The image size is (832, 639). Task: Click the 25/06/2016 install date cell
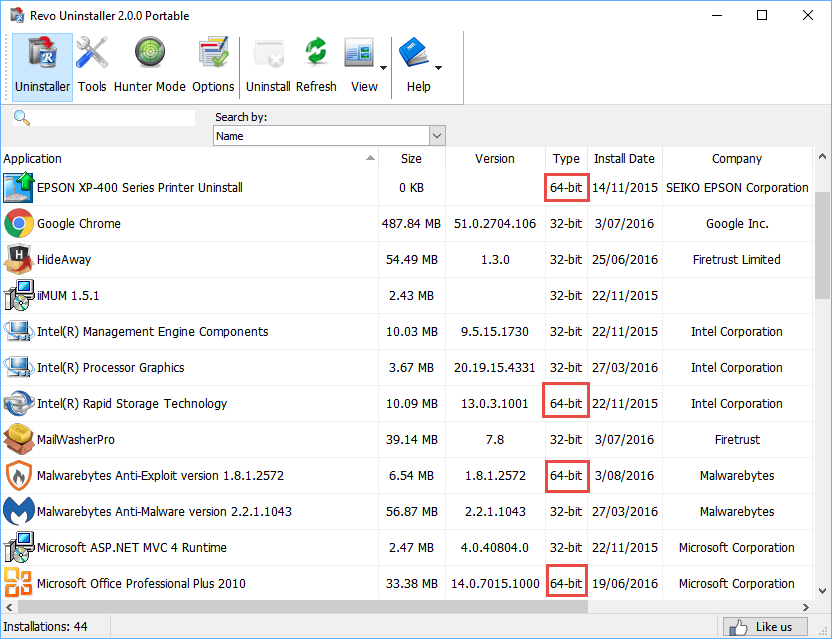625,260
